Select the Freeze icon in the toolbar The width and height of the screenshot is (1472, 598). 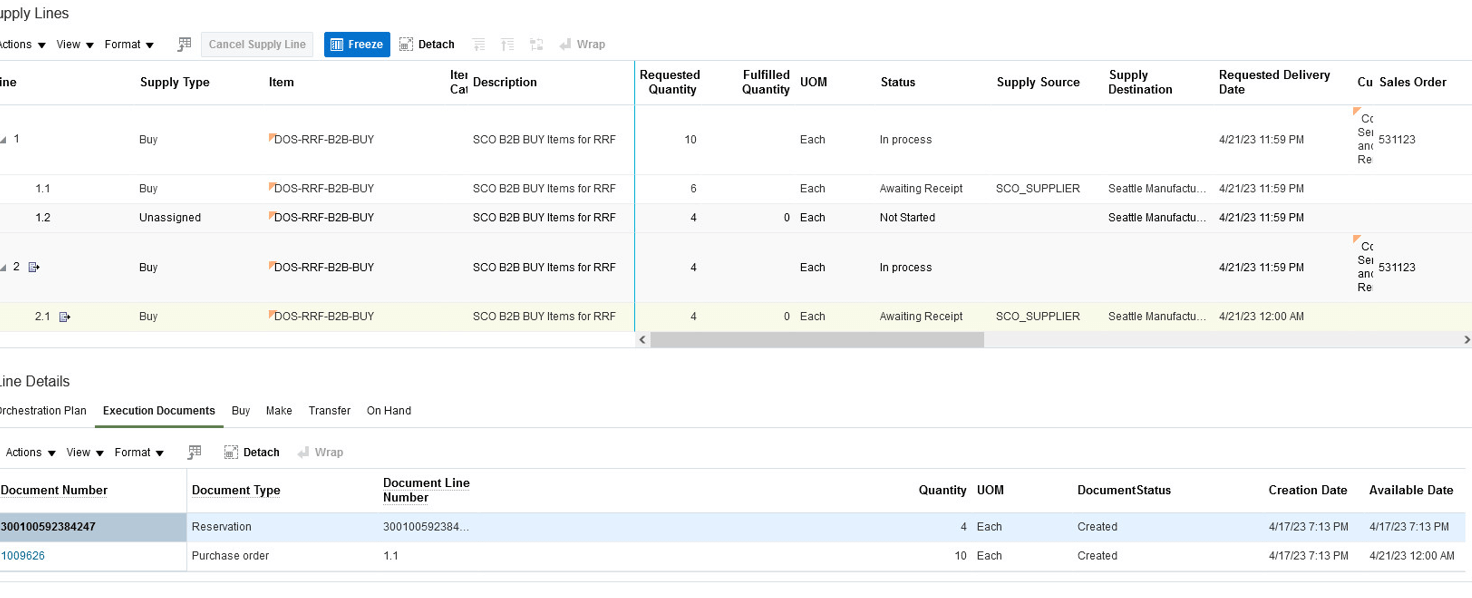tap(357, 44)
